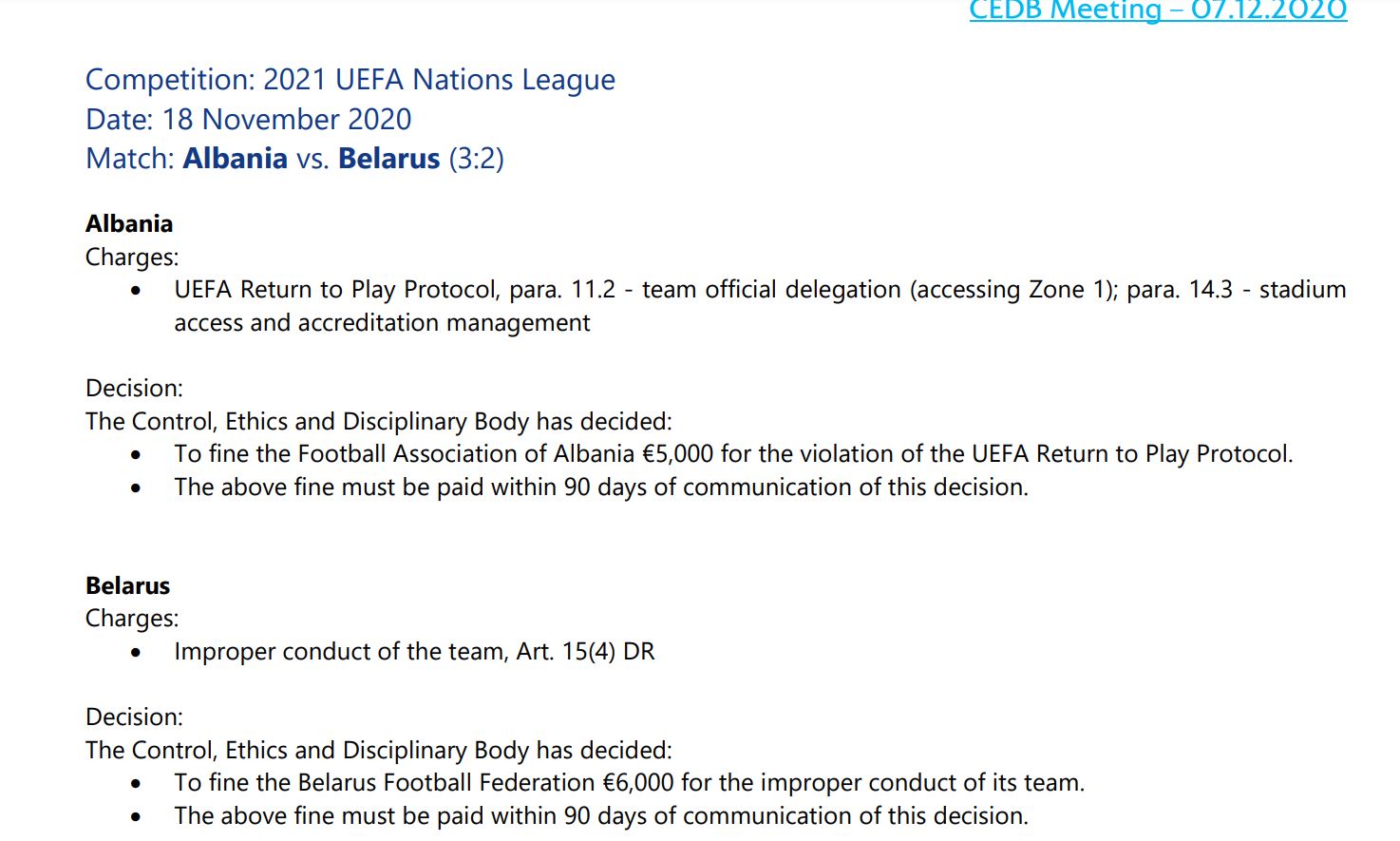Screen dimensions: 1400x841
Task: Click bold Belarus in the Match line
Action: click(388, 159)
